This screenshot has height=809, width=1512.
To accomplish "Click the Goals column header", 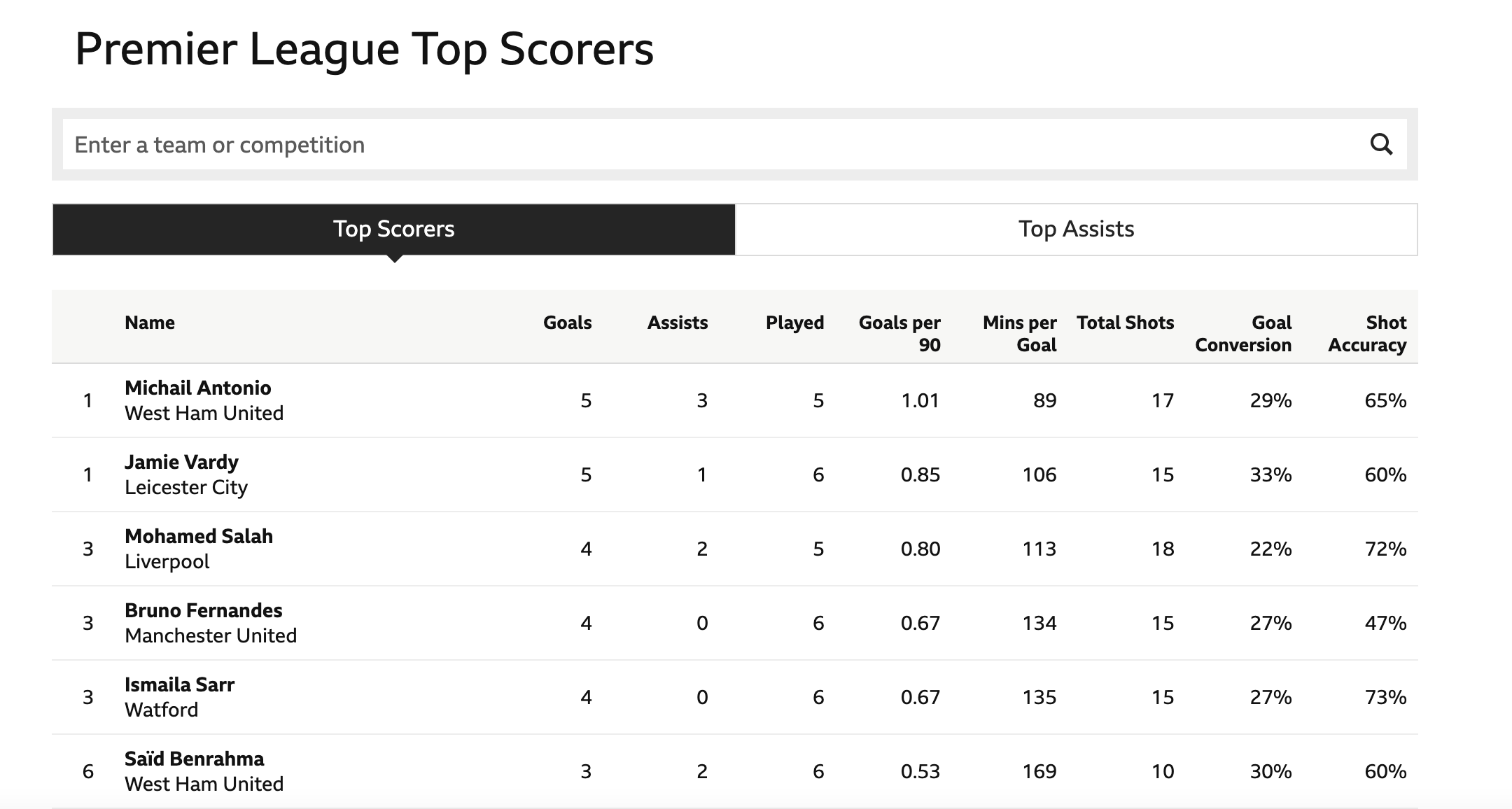I will click(x=568, y=323).
